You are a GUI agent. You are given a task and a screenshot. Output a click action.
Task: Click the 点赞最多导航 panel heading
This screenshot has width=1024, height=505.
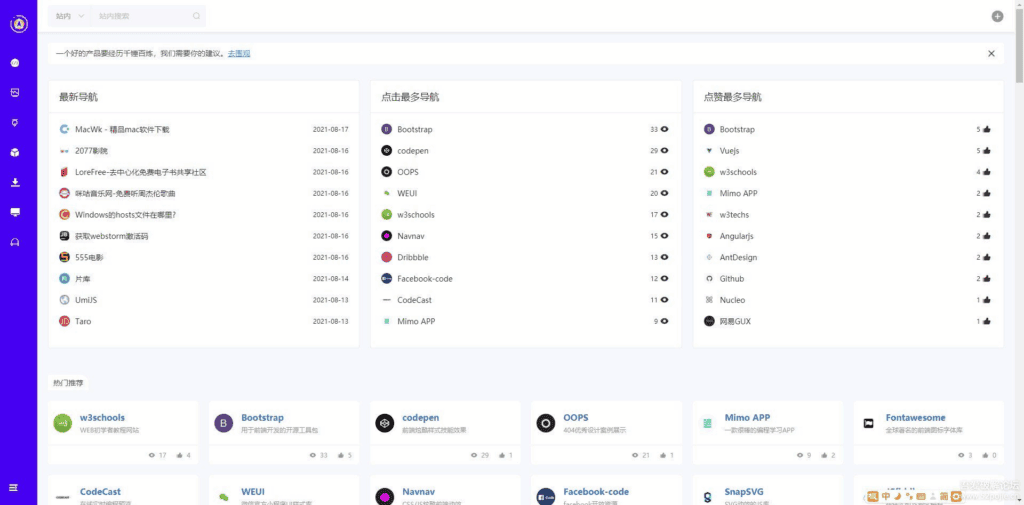click(732, 97)
